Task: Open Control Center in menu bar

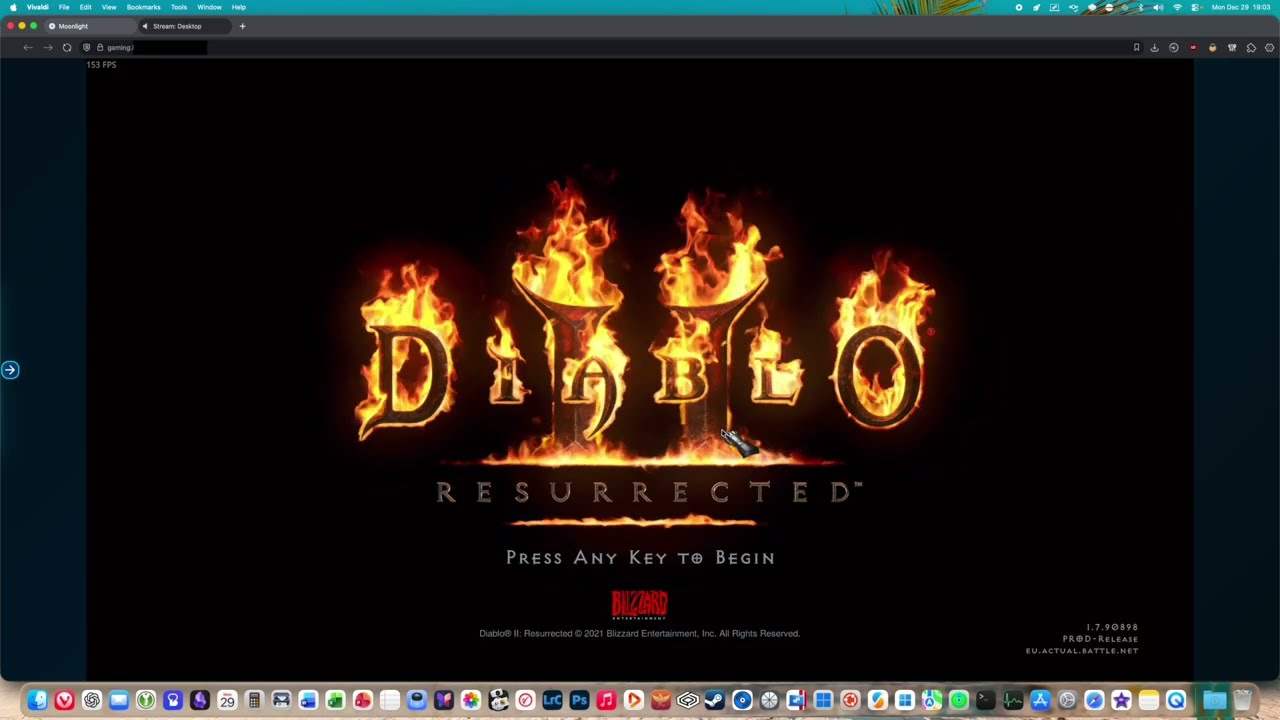Action: coord(1195,7)
